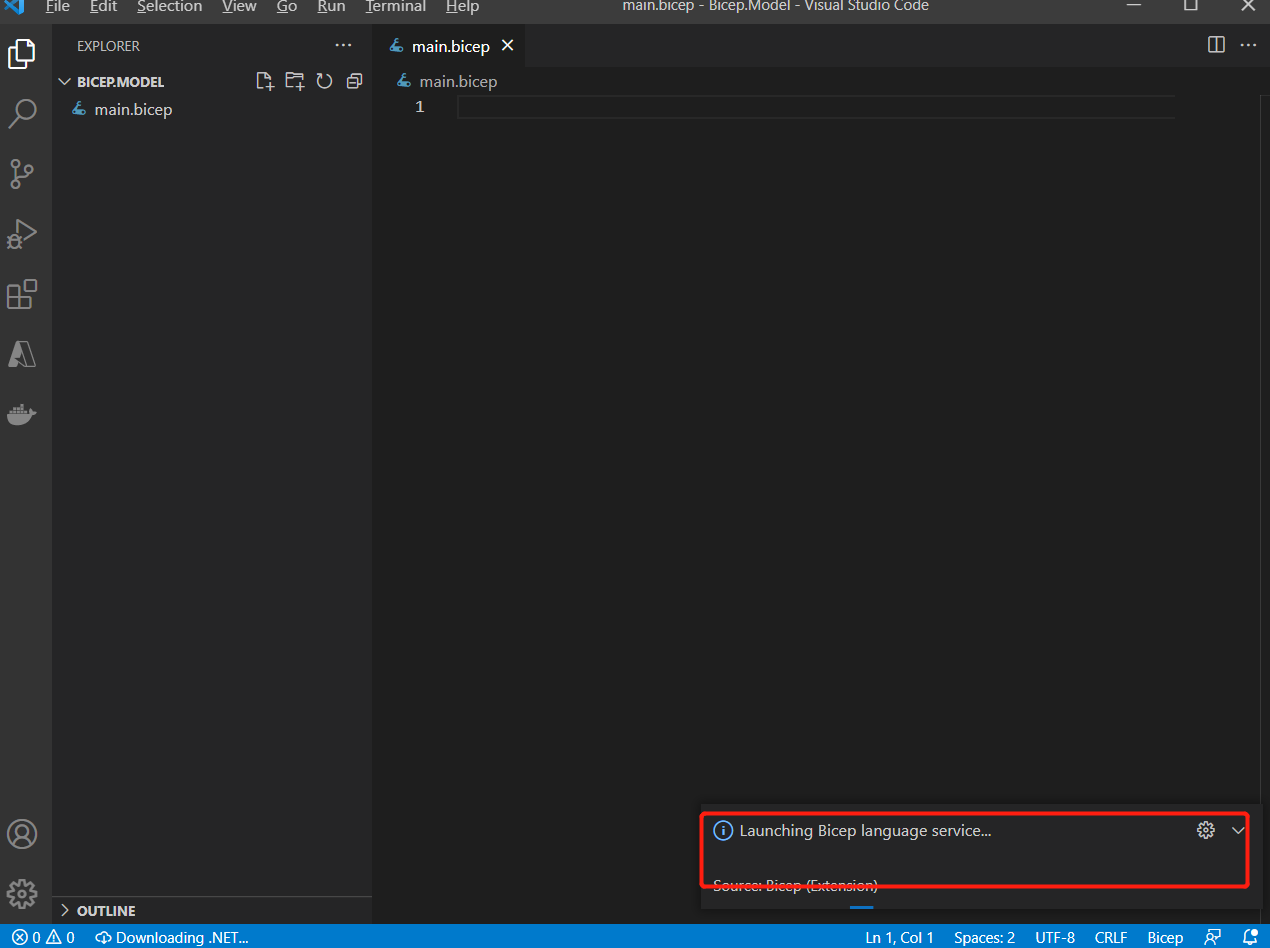Screen dimensions: 1270x948
Task: Open the Docker view icon
Action: 22,414
